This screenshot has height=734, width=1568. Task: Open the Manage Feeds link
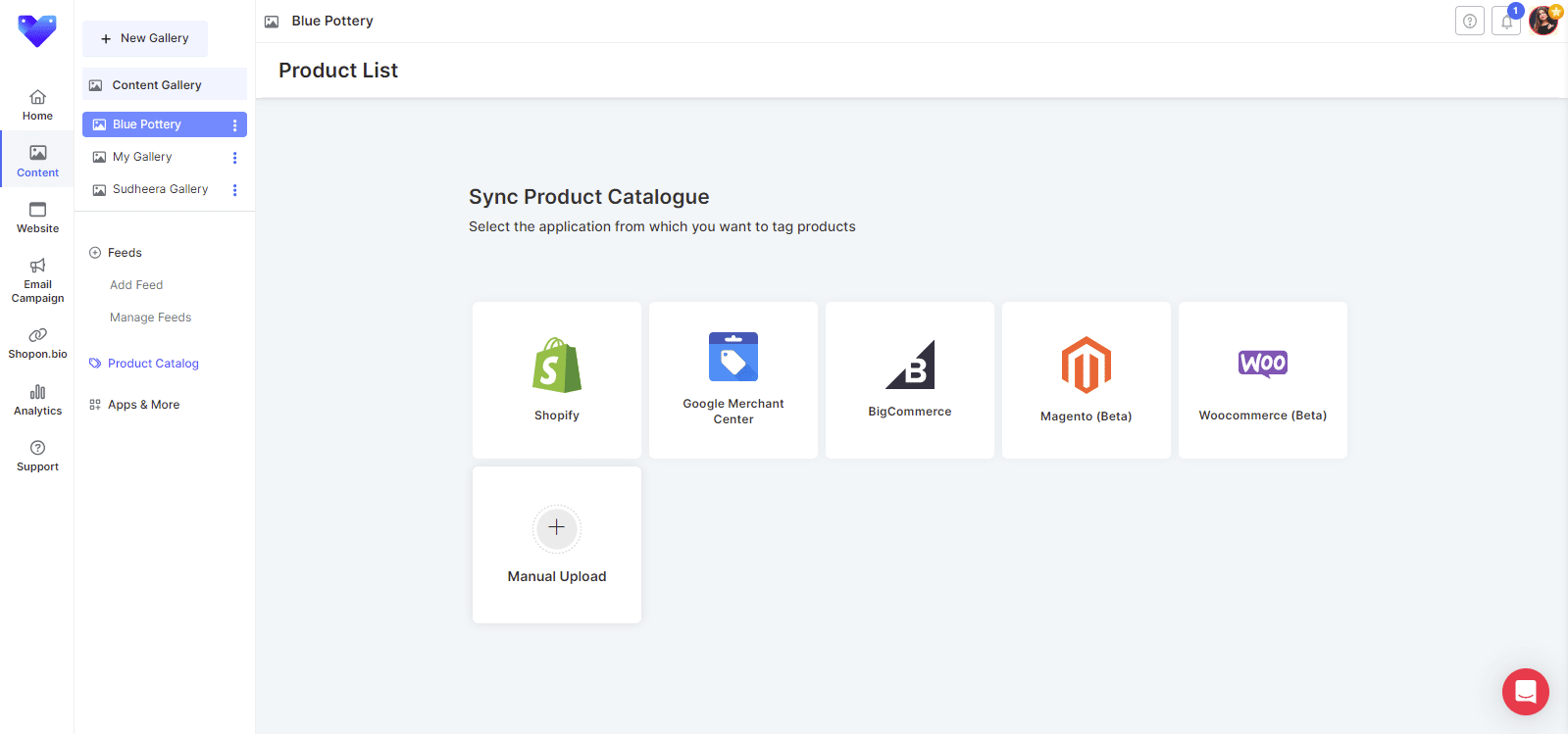150,318
